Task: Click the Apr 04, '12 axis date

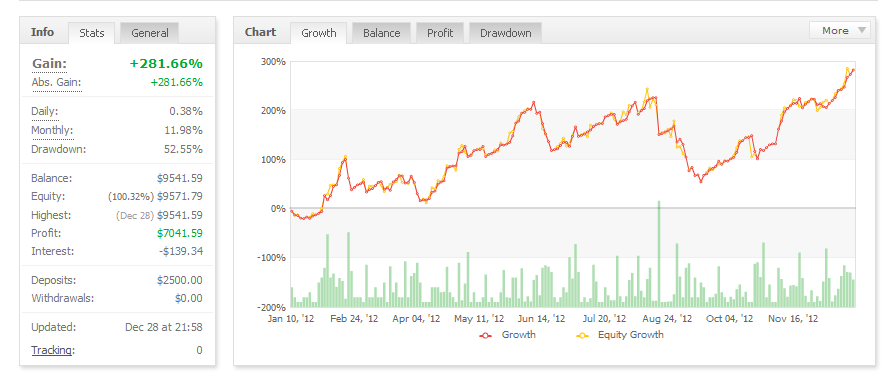Action: click(x=416, y=319)
